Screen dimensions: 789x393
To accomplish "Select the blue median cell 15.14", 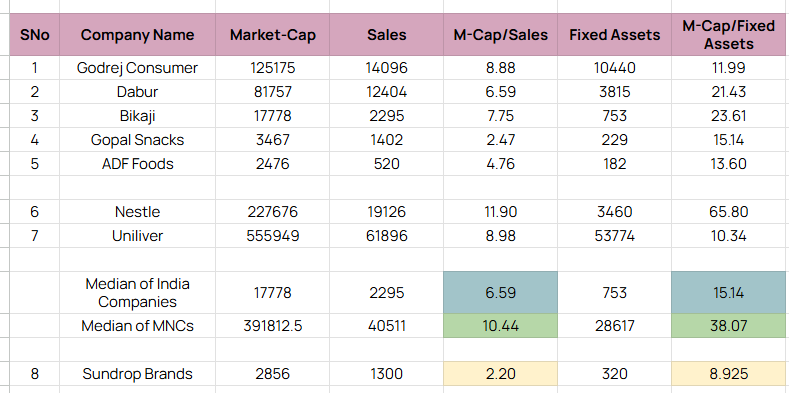I will [x=728, y=292].
